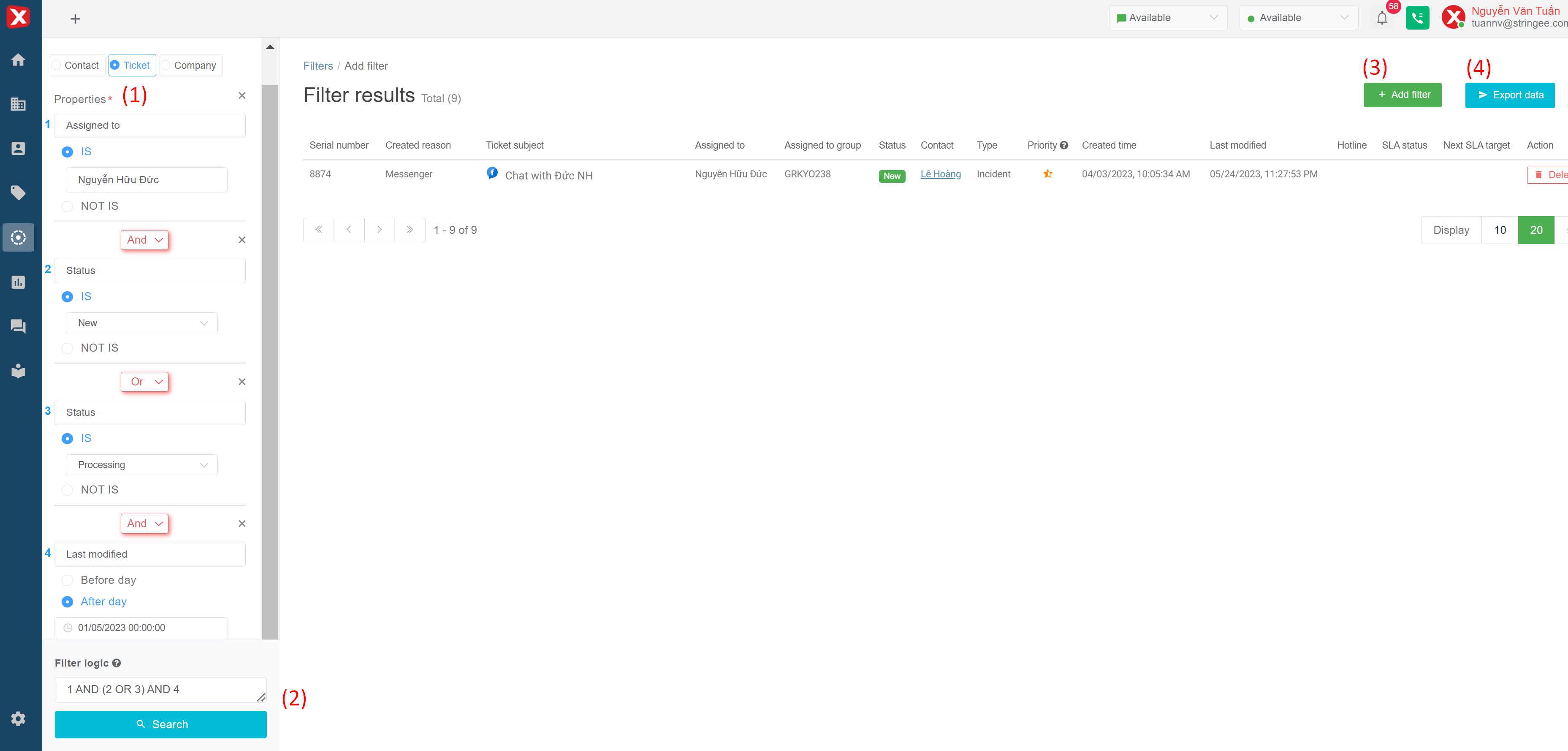
Task: Open the Or logic operator dropdown
Action: click(144, 382)
